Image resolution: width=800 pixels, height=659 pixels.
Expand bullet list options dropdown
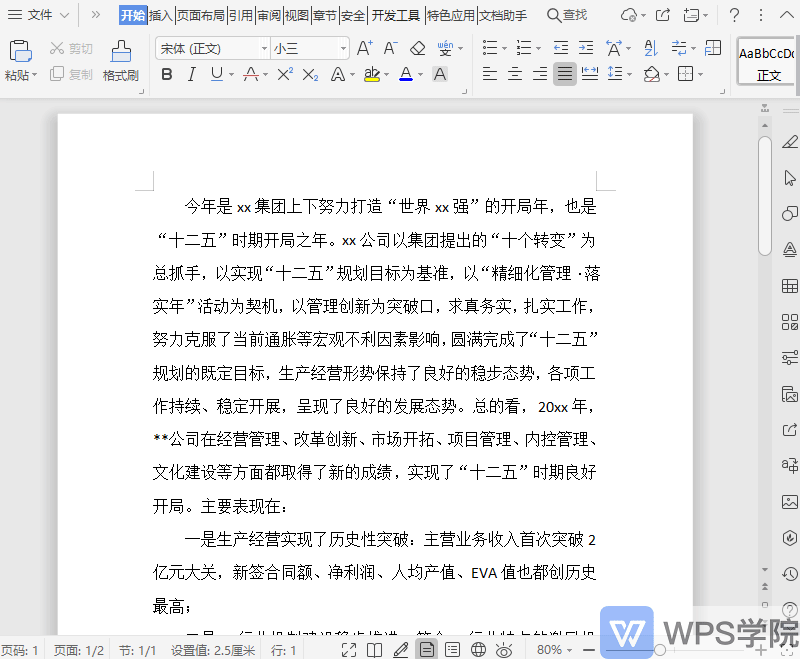click(505, 48)
